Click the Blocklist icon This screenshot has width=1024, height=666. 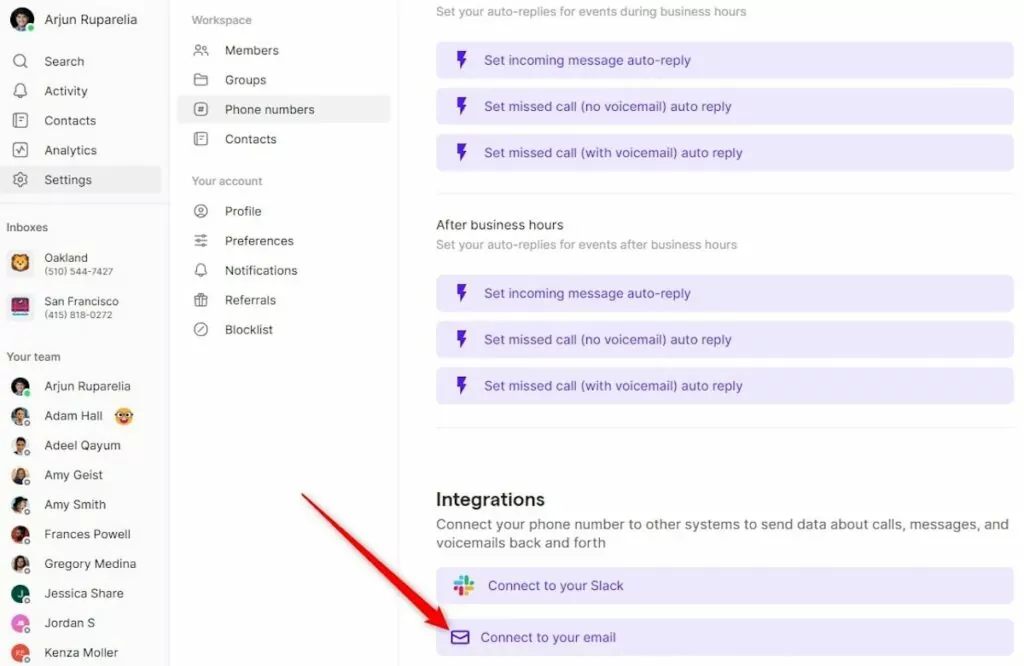pos(201,329)
